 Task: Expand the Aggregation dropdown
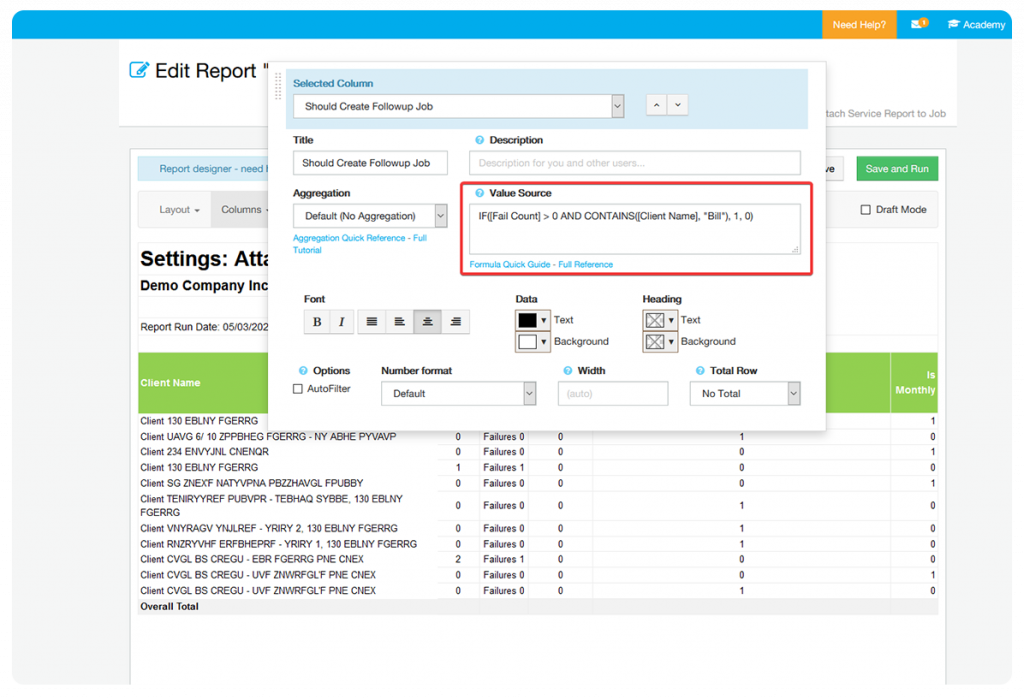pos(370,216)
